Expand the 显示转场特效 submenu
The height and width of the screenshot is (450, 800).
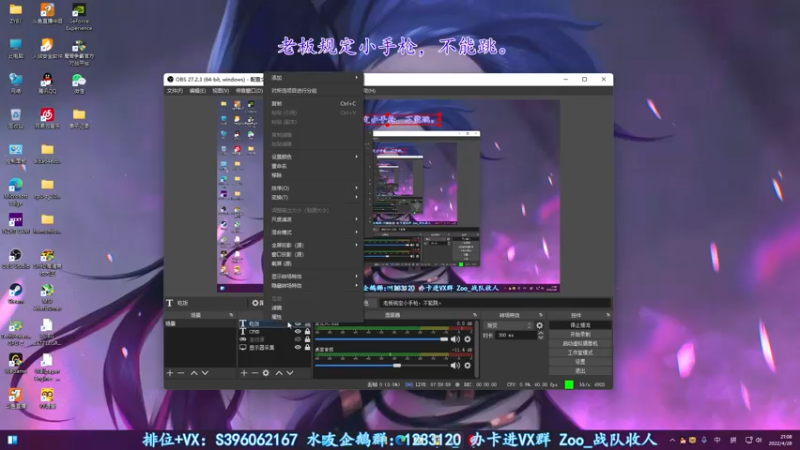313,277
